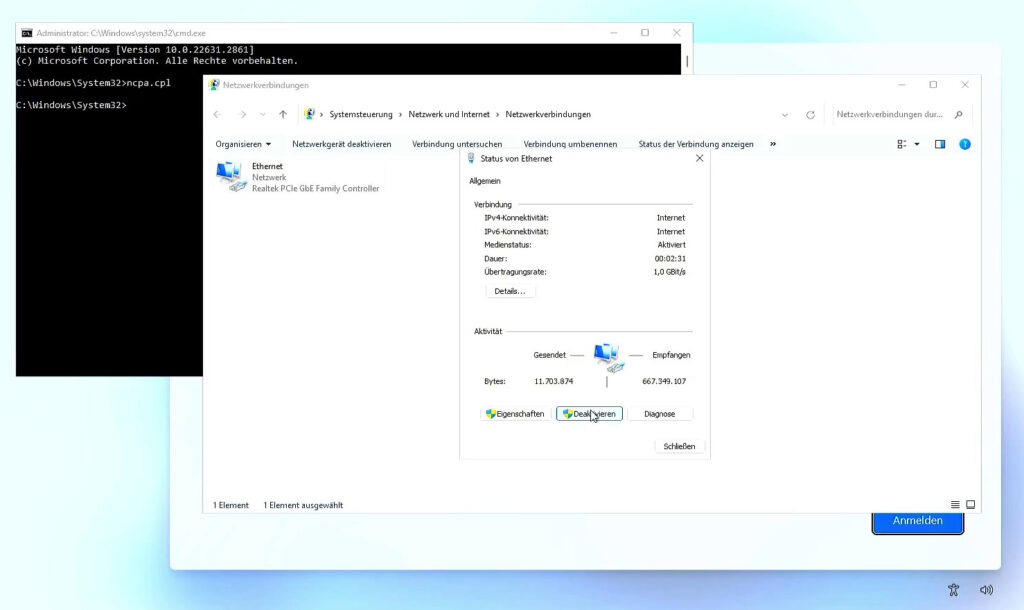Click Netzwerkgerät deaktivieren in toolbar
The width and height of the screenshot is (1024, 610).
click(x=342, y=144)
